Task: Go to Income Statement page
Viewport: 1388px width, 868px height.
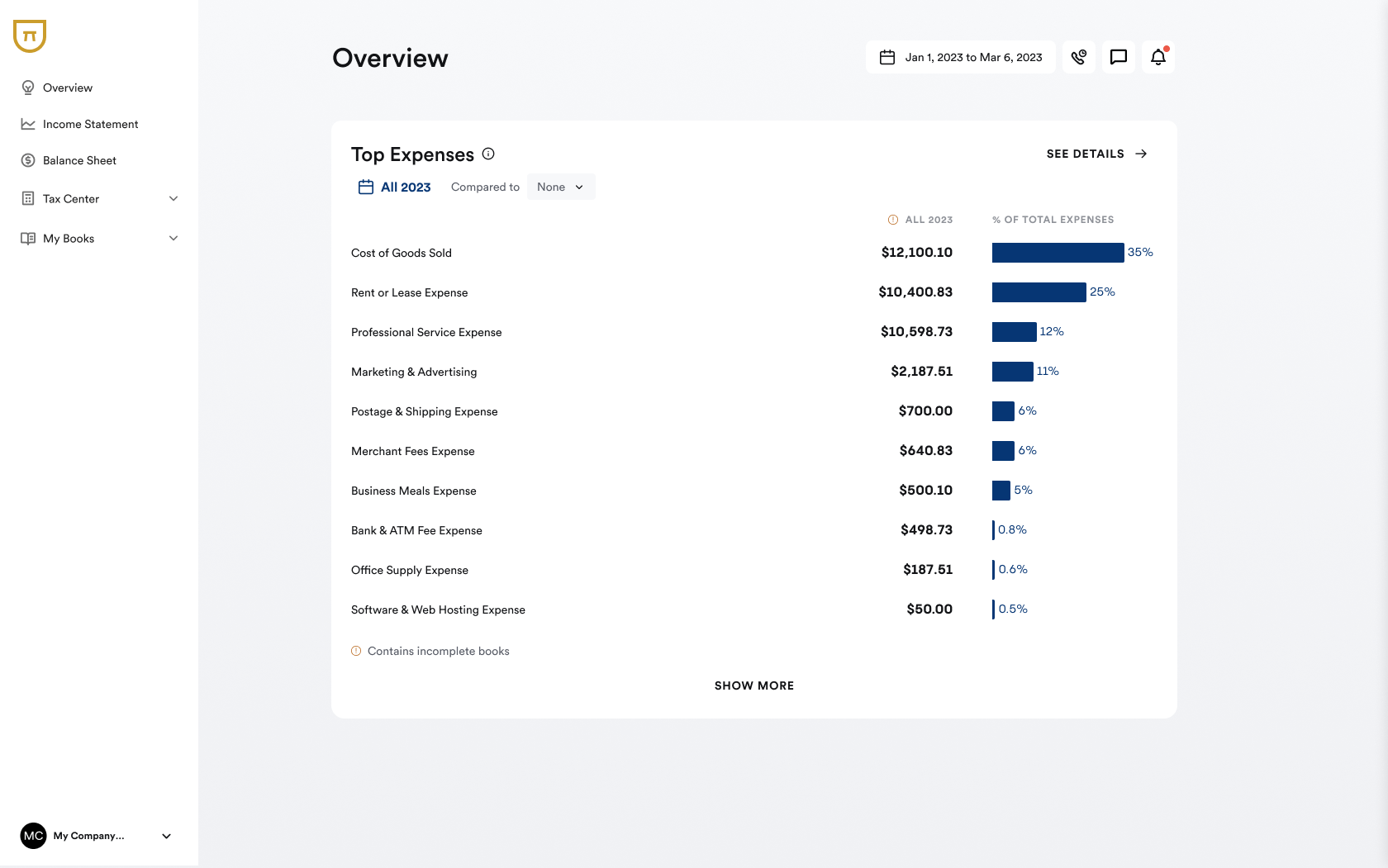Action: pyautogui.click(x=90, y=124)
